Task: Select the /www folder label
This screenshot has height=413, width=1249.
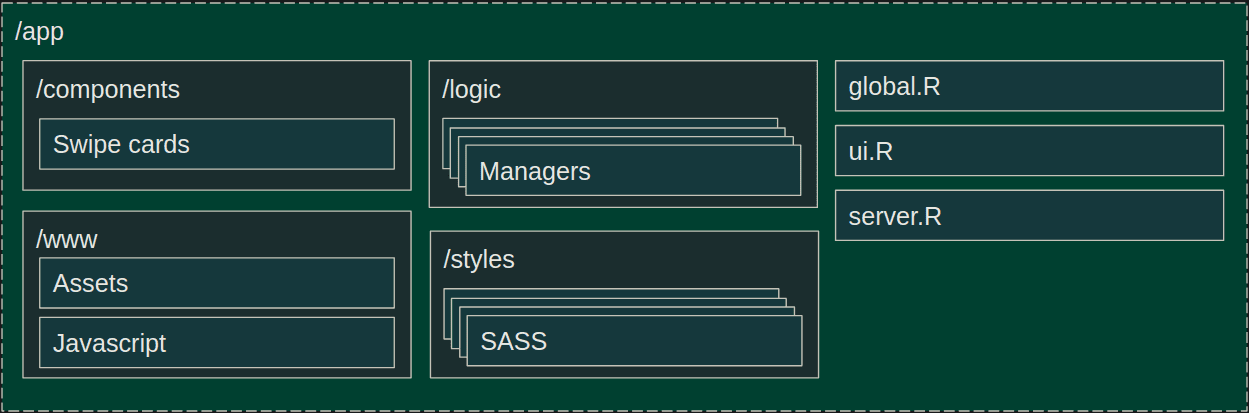Action: point(67,240)
